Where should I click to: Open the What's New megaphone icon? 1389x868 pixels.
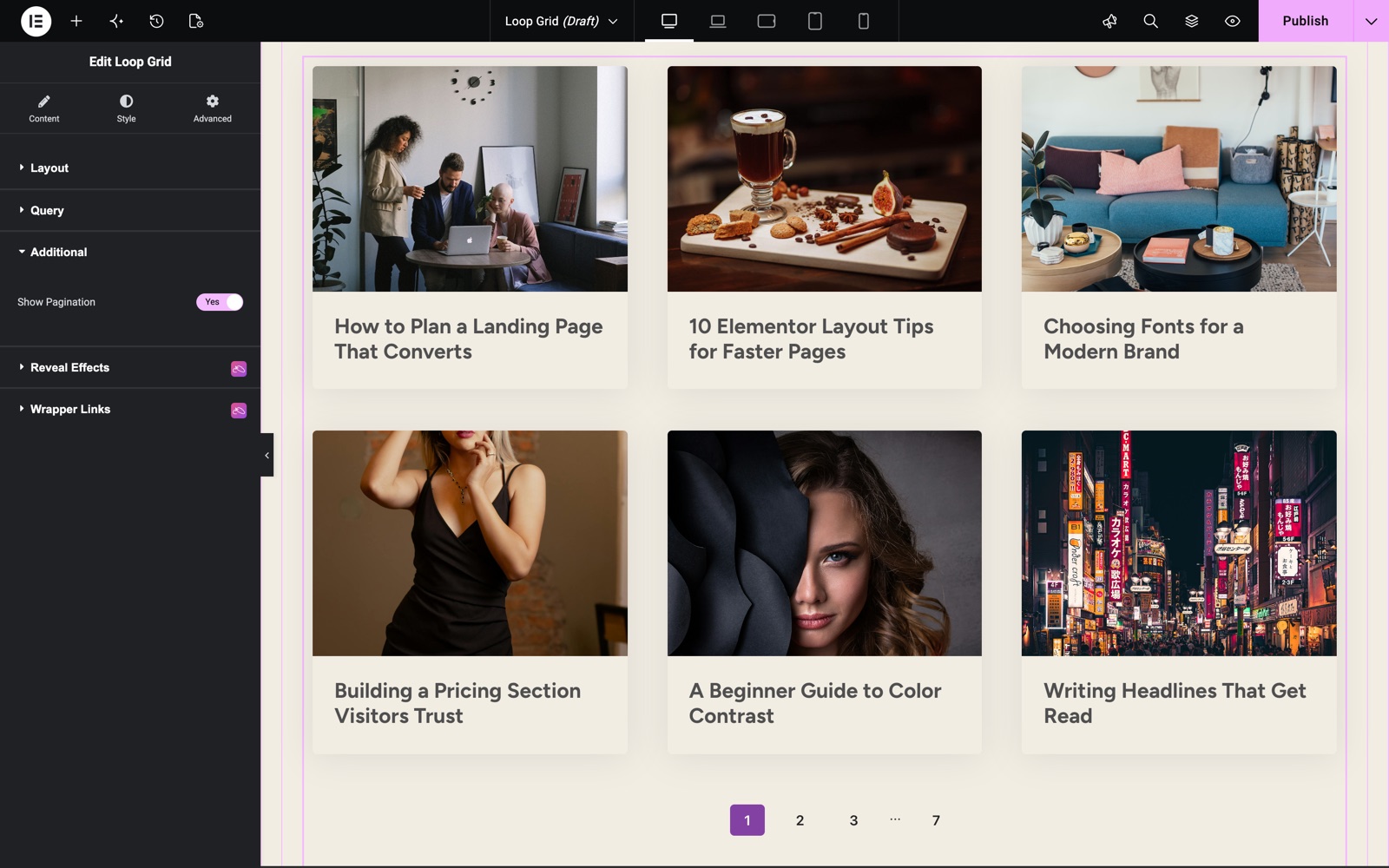(1109, 21)
